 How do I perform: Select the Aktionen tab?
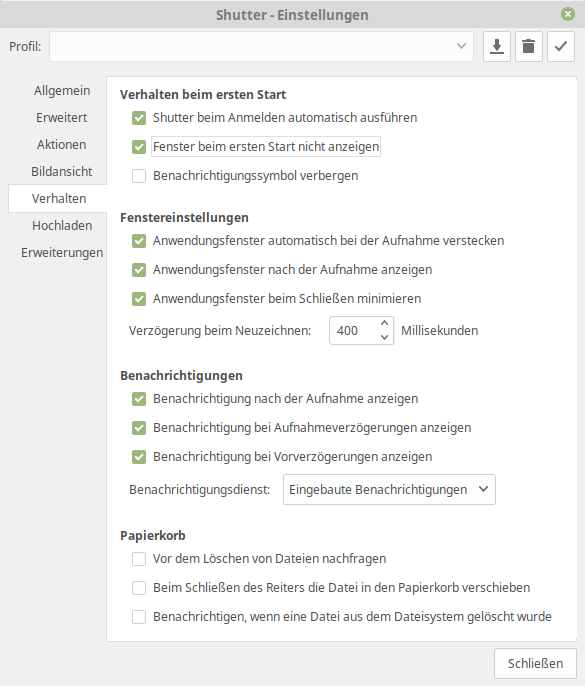pos(62,145)
